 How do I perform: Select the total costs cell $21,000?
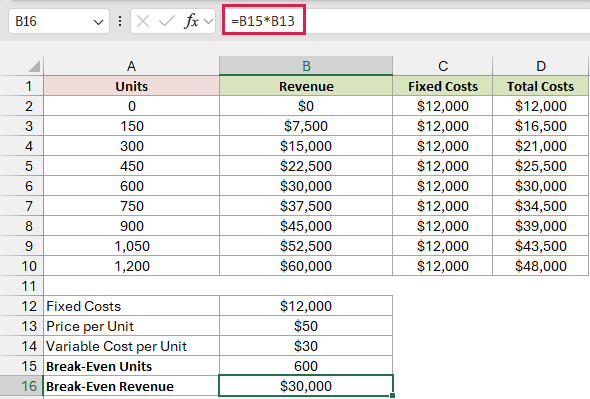click(540, 146)
